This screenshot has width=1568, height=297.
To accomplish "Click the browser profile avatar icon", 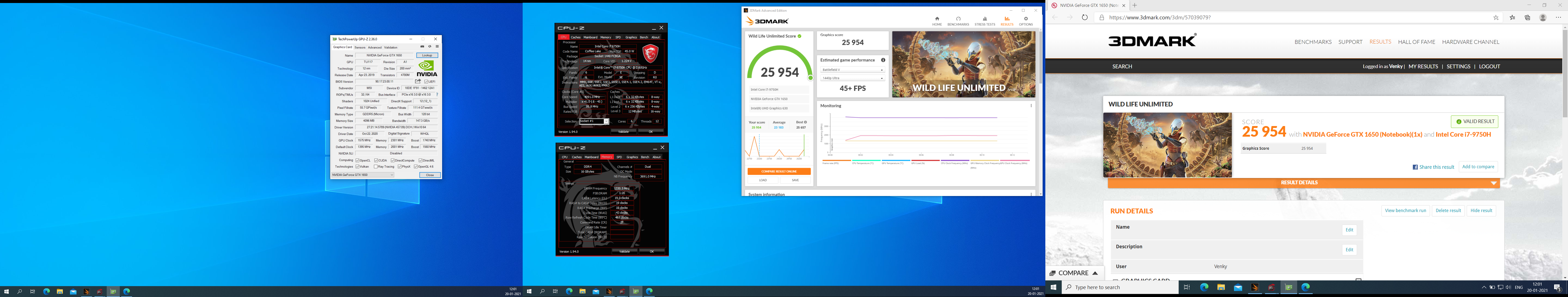I will (x=1543, y=18).
